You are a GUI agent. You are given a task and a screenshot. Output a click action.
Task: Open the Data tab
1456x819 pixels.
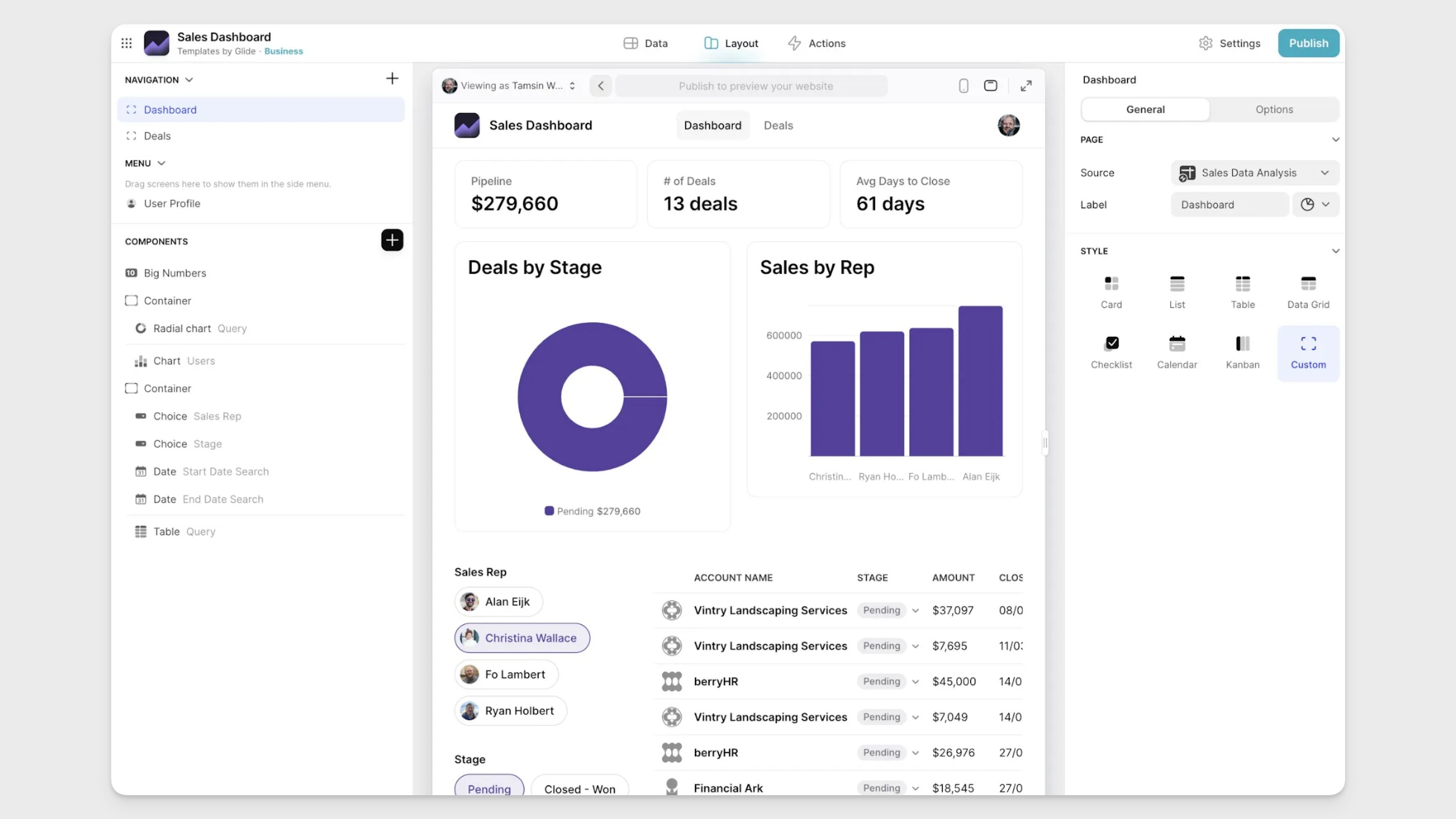click(x=645, y=43)
